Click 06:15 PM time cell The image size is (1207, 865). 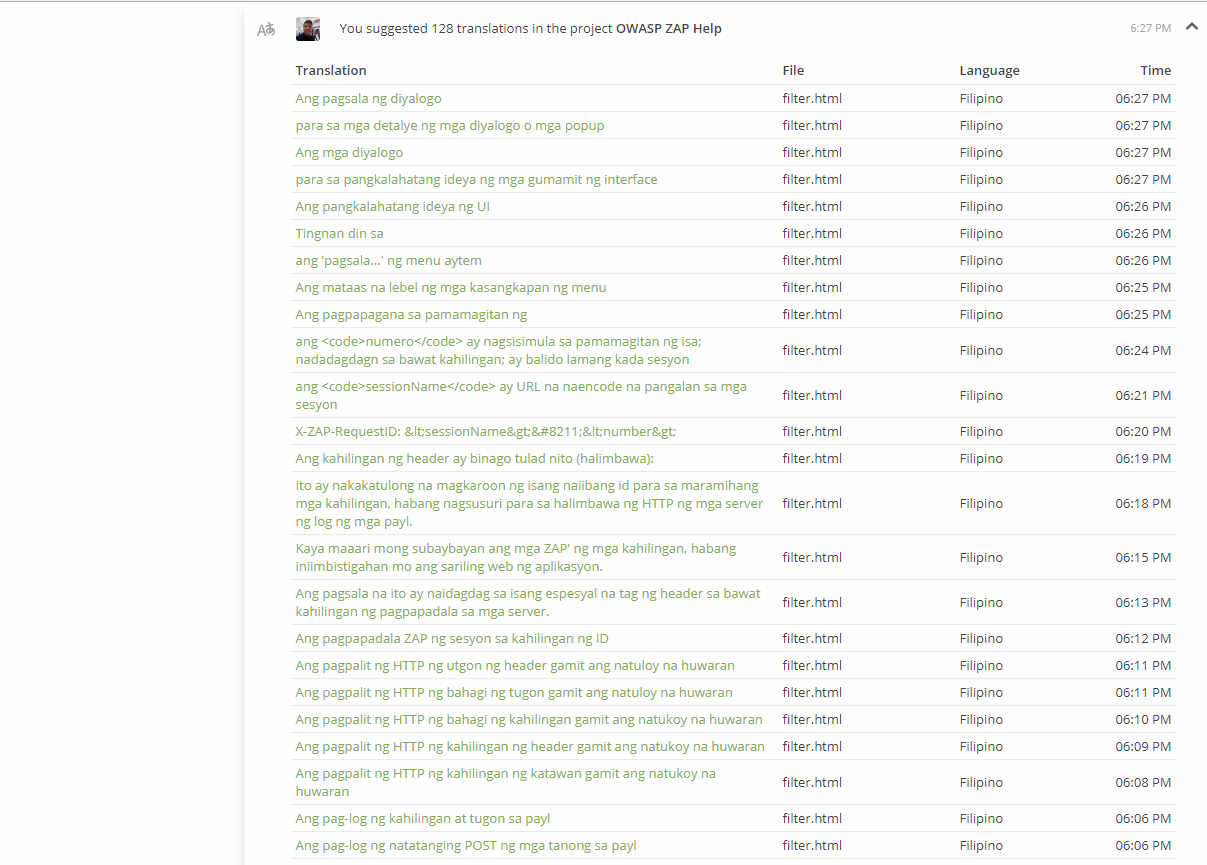(1143, 557)
